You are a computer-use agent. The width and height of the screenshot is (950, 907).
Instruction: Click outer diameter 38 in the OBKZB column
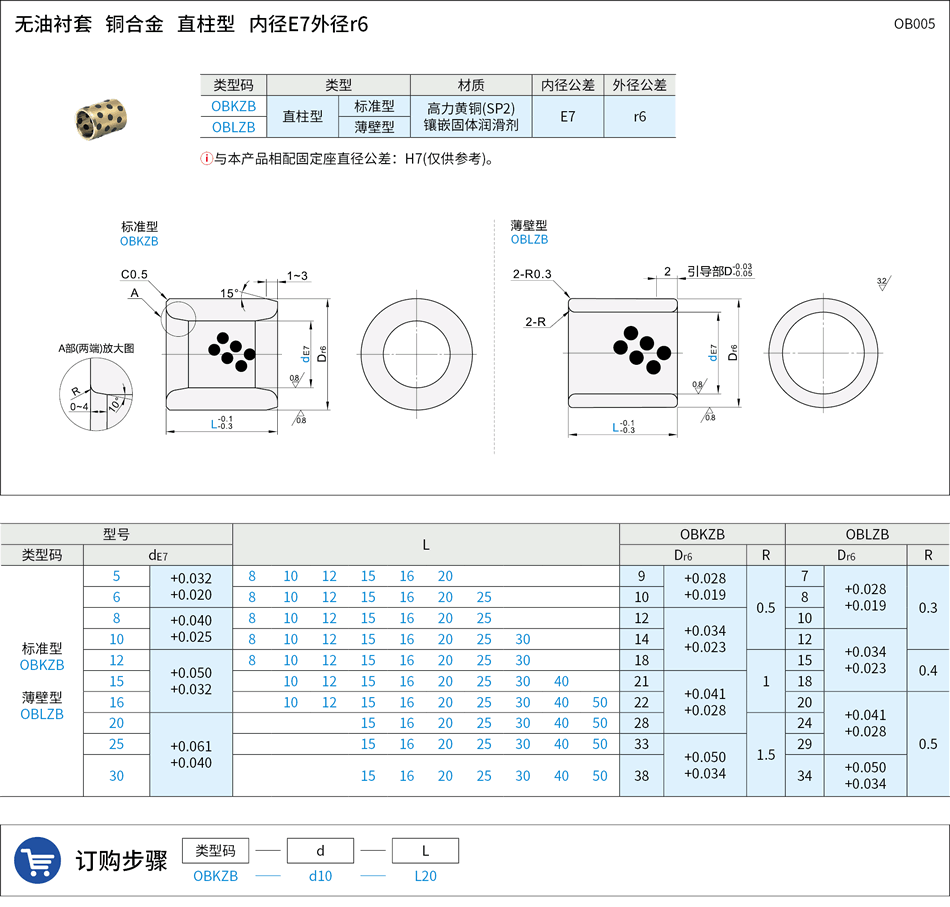(x=642, y=776)
